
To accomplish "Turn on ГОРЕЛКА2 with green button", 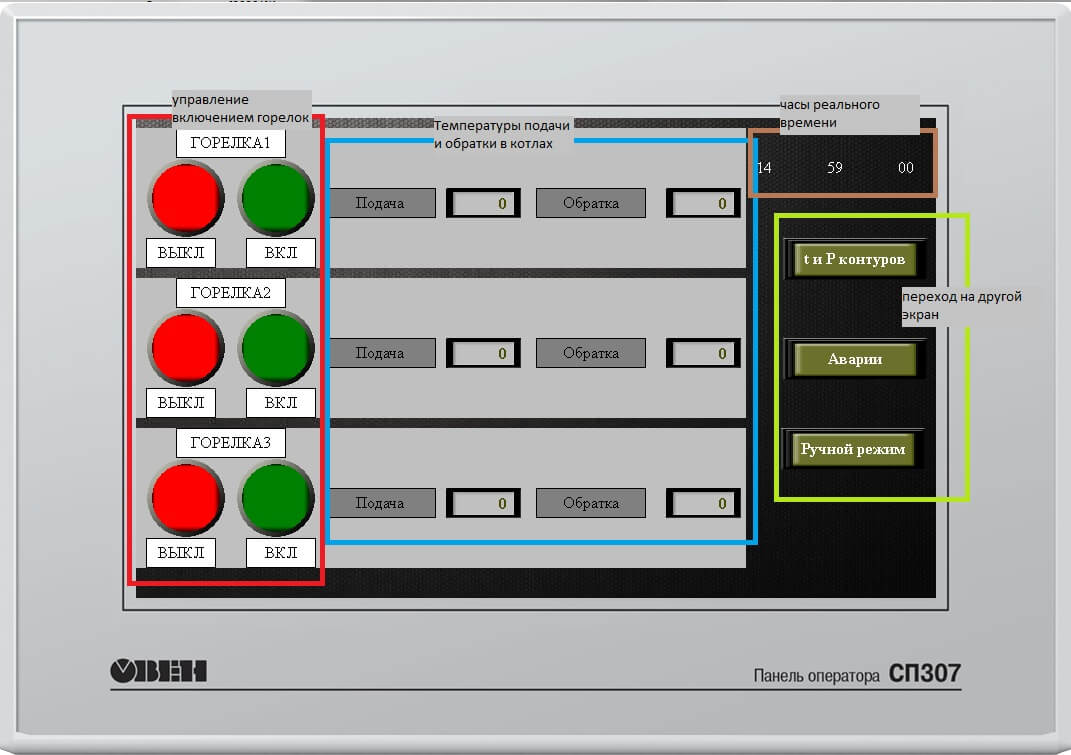I will [277, 348].
